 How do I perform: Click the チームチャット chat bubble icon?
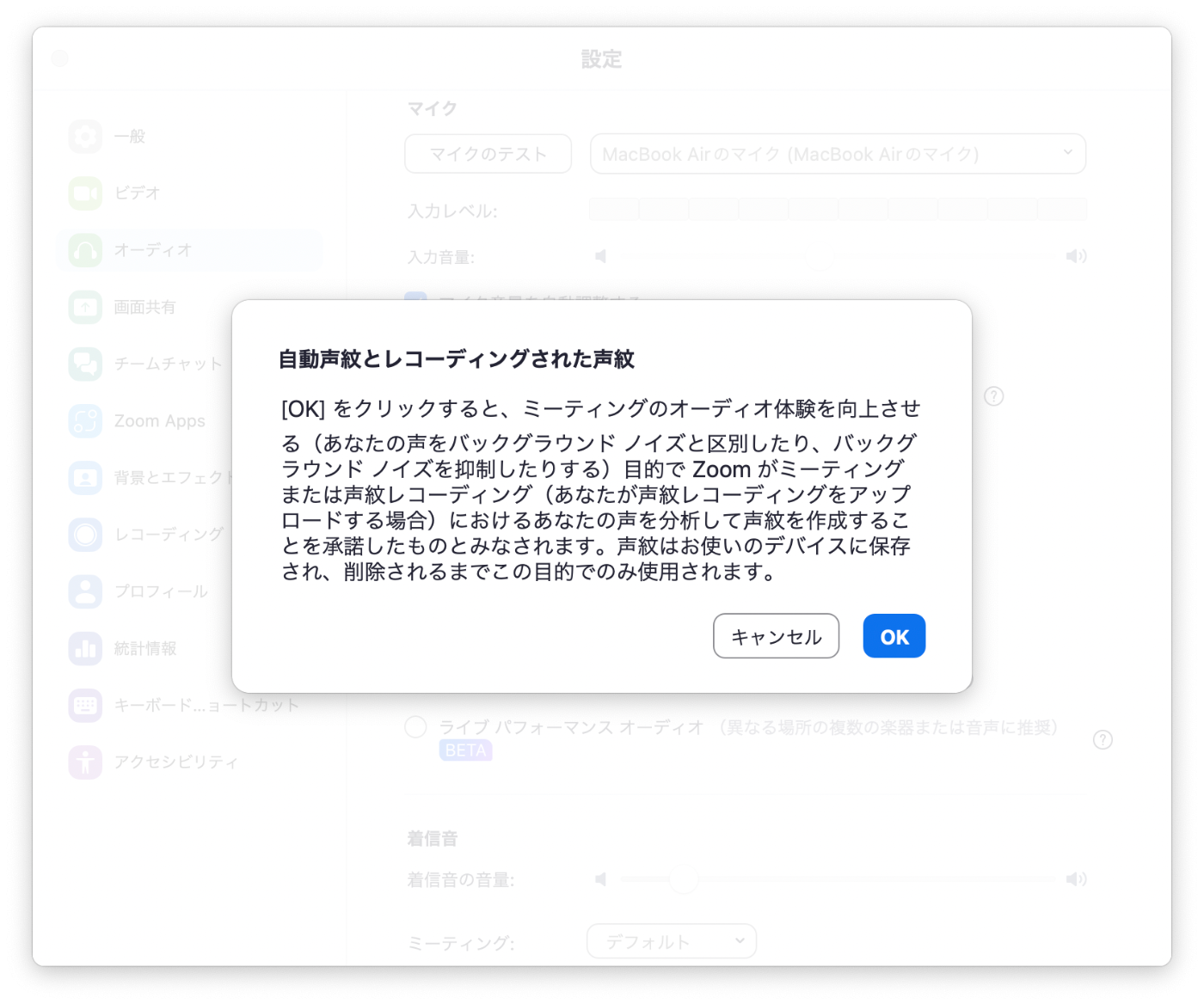(85, 364)
